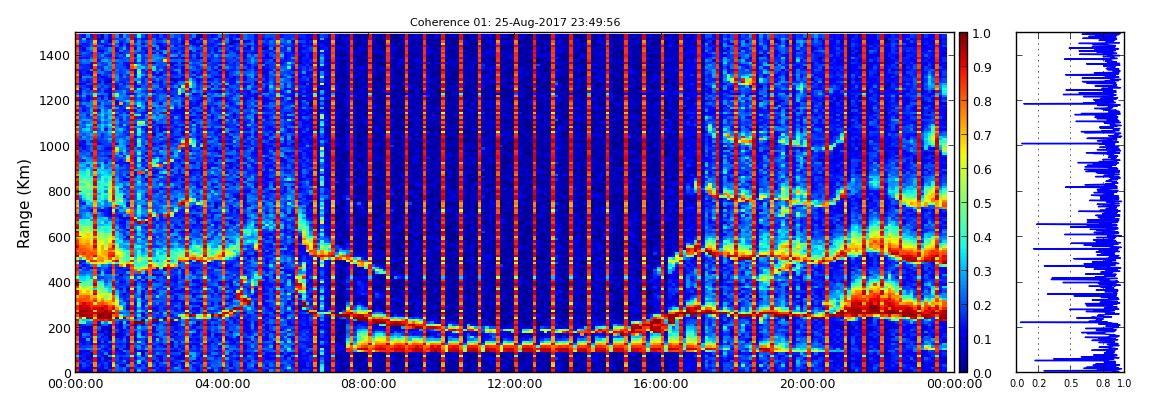This screenshot has height=407, width=1150.
Task: Click the colorbar 0.4 label
Action: click(x=983, y=237)
